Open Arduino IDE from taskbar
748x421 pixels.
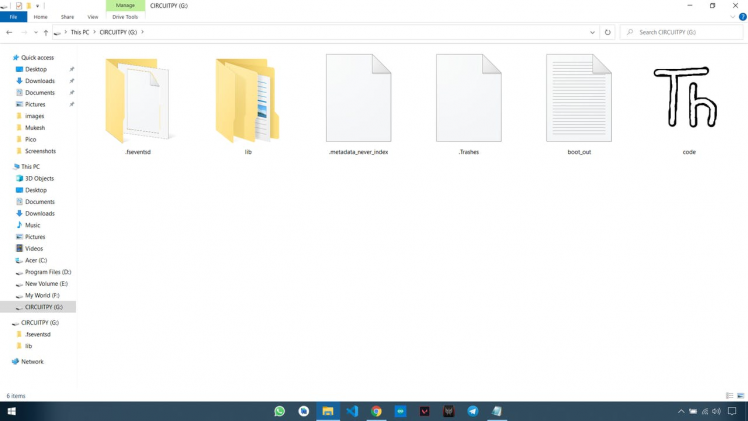coord(400,411)
